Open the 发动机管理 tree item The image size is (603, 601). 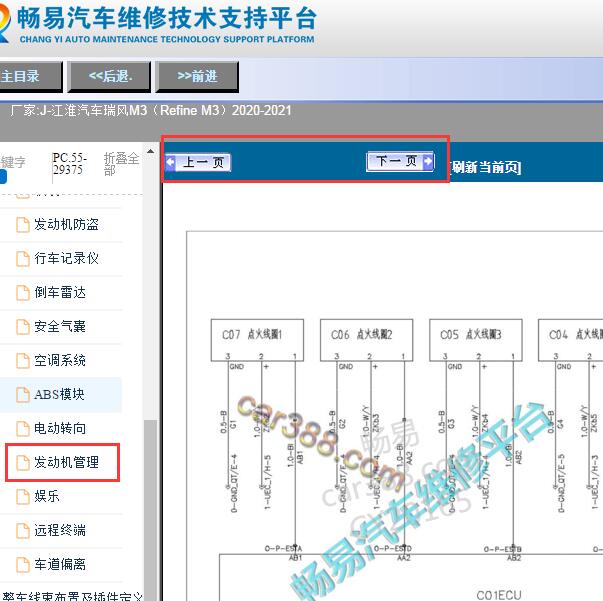(67, 462)
